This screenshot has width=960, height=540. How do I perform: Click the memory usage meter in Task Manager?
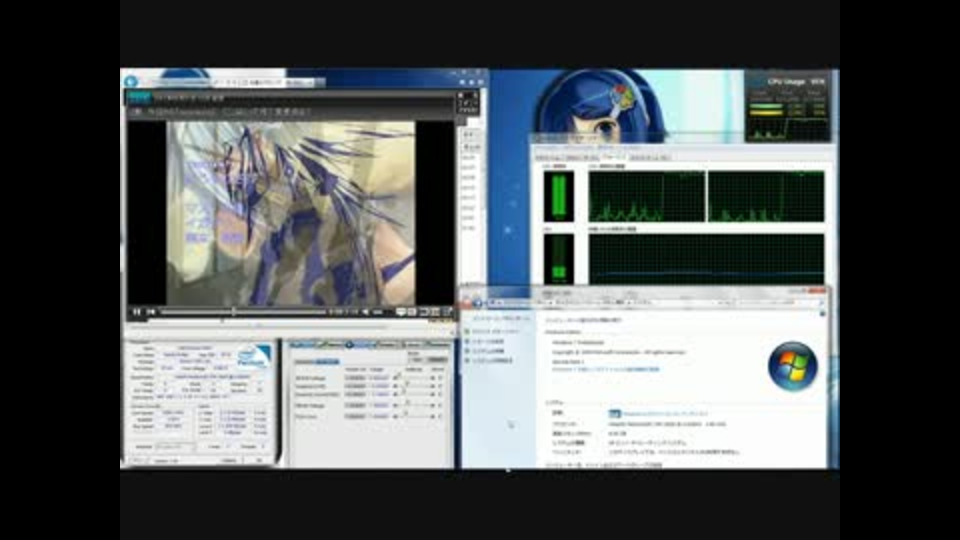point(558,258)
